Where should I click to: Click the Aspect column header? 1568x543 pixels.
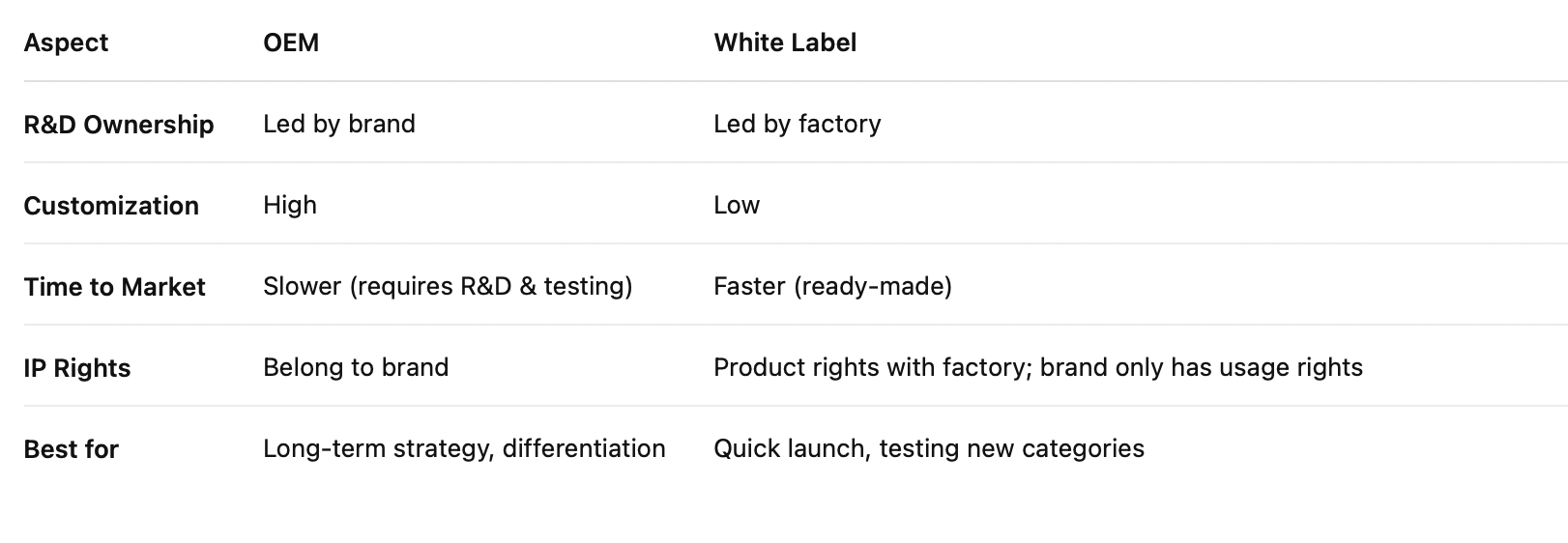coord(66,43)
